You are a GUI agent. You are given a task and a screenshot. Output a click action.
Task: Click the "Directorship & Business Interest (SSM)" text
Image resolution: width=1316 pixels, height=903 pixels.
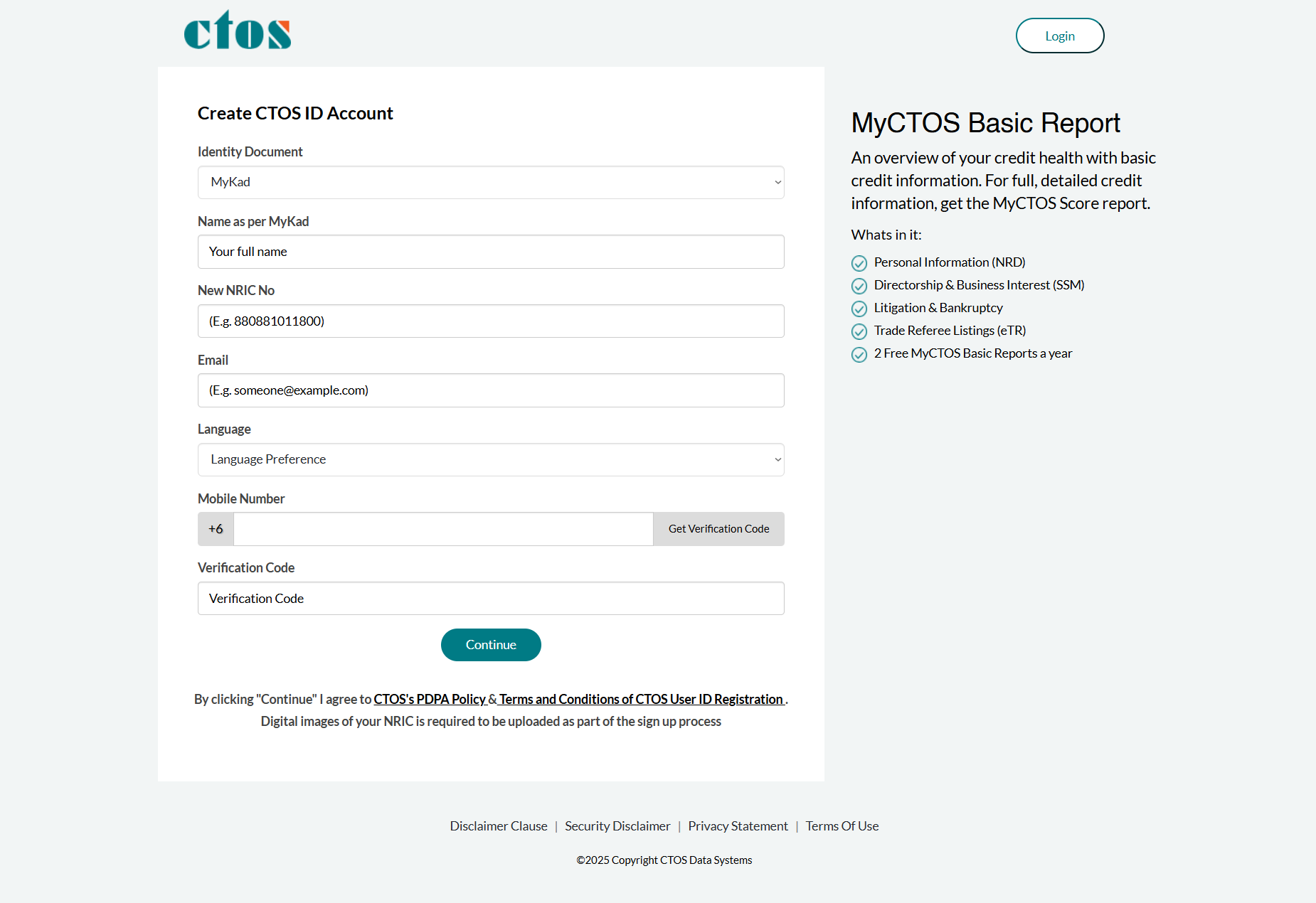tap(979, 285)
